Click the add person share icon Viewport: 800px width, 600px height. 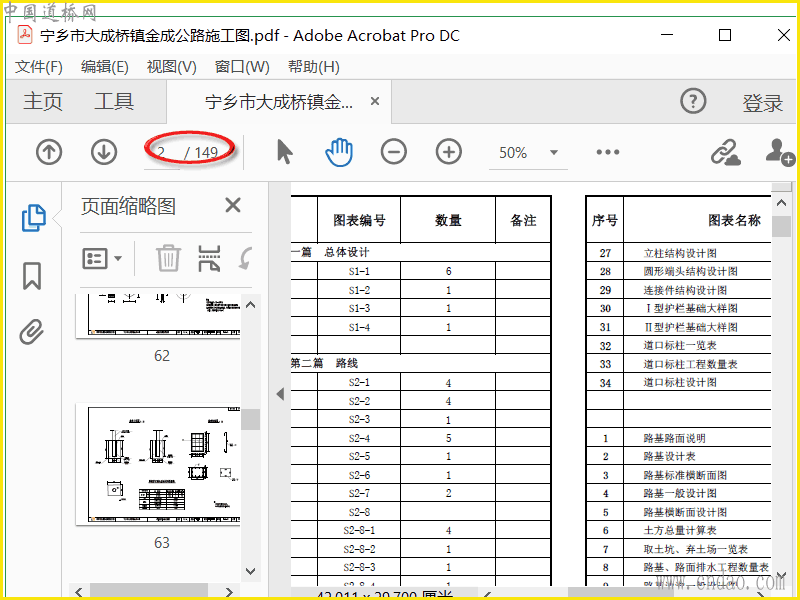tap(780, 152)
